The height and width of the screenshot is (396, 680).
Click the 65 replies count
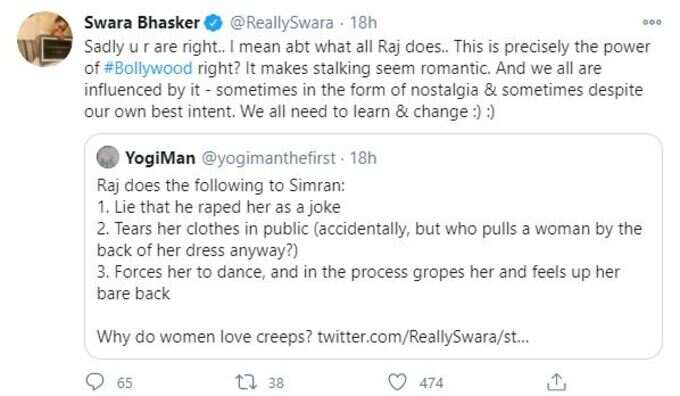tap(124, 383)
